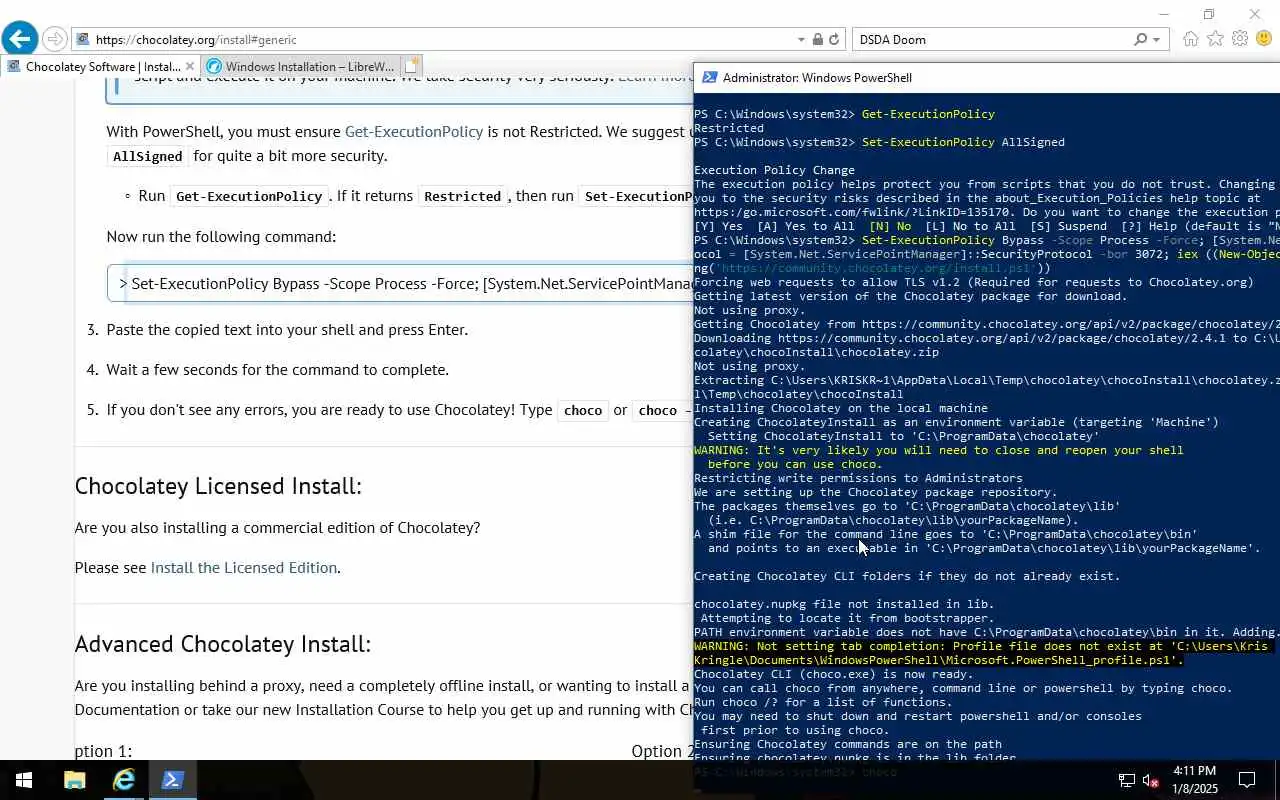1280x800 pixels.
Task: Open the address bar autocomplete dropdown arrow
Action: 801,40
